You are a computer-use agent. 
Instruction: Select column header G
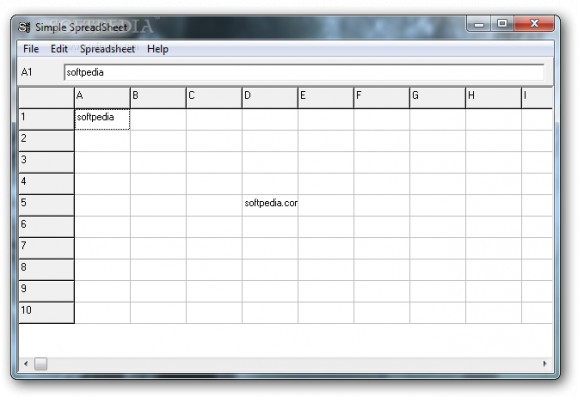(438, 98)
